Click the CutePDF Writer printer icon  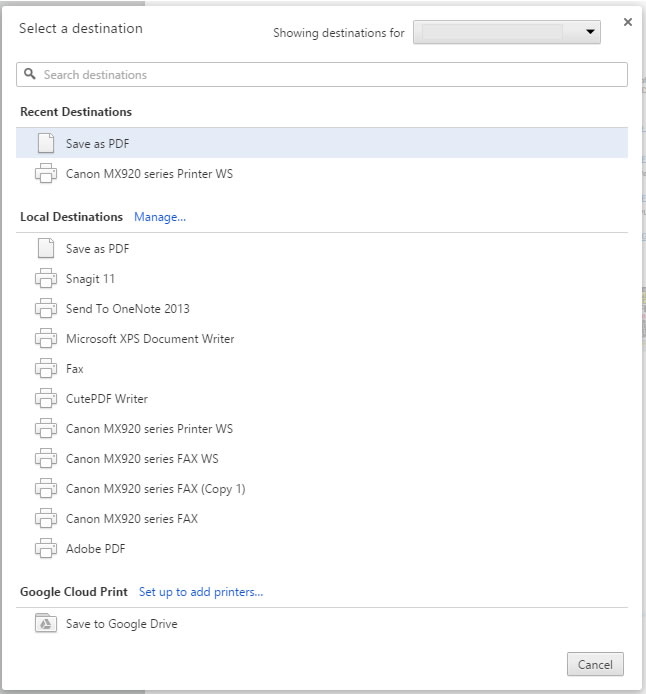point(46,398)
